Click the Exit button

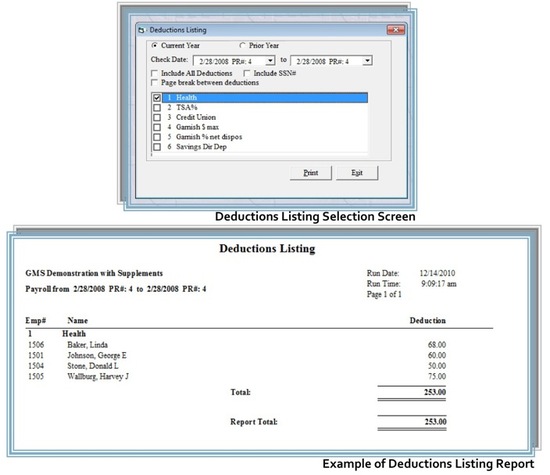(x=357, y=173)
